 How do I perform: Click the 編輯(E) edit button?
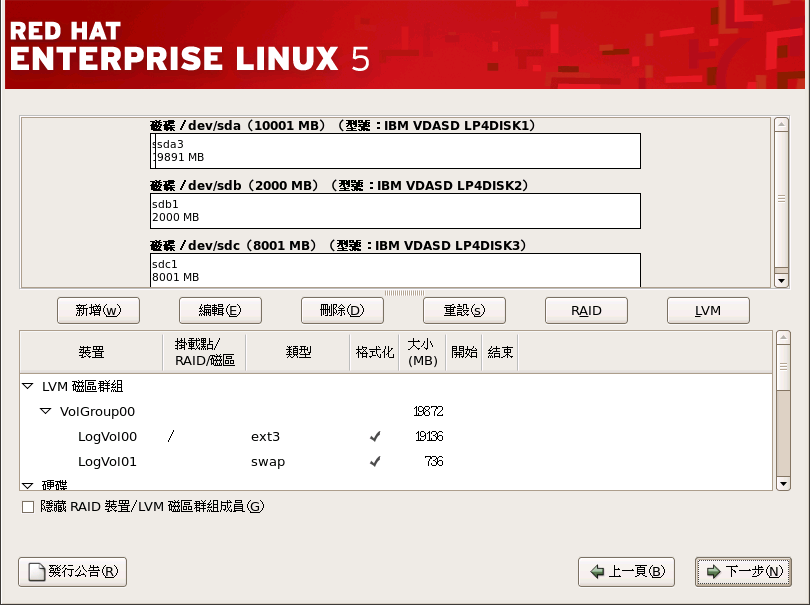tap(220, 311)
